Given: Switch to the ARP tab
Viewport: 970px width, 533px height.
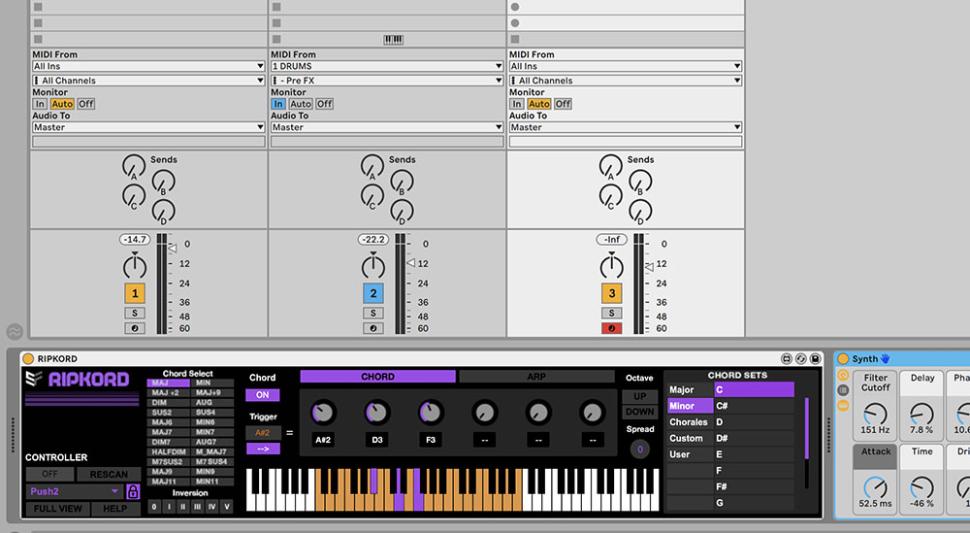Looking at the screenshot, I should pyautogui.click(x=536, y=377).
